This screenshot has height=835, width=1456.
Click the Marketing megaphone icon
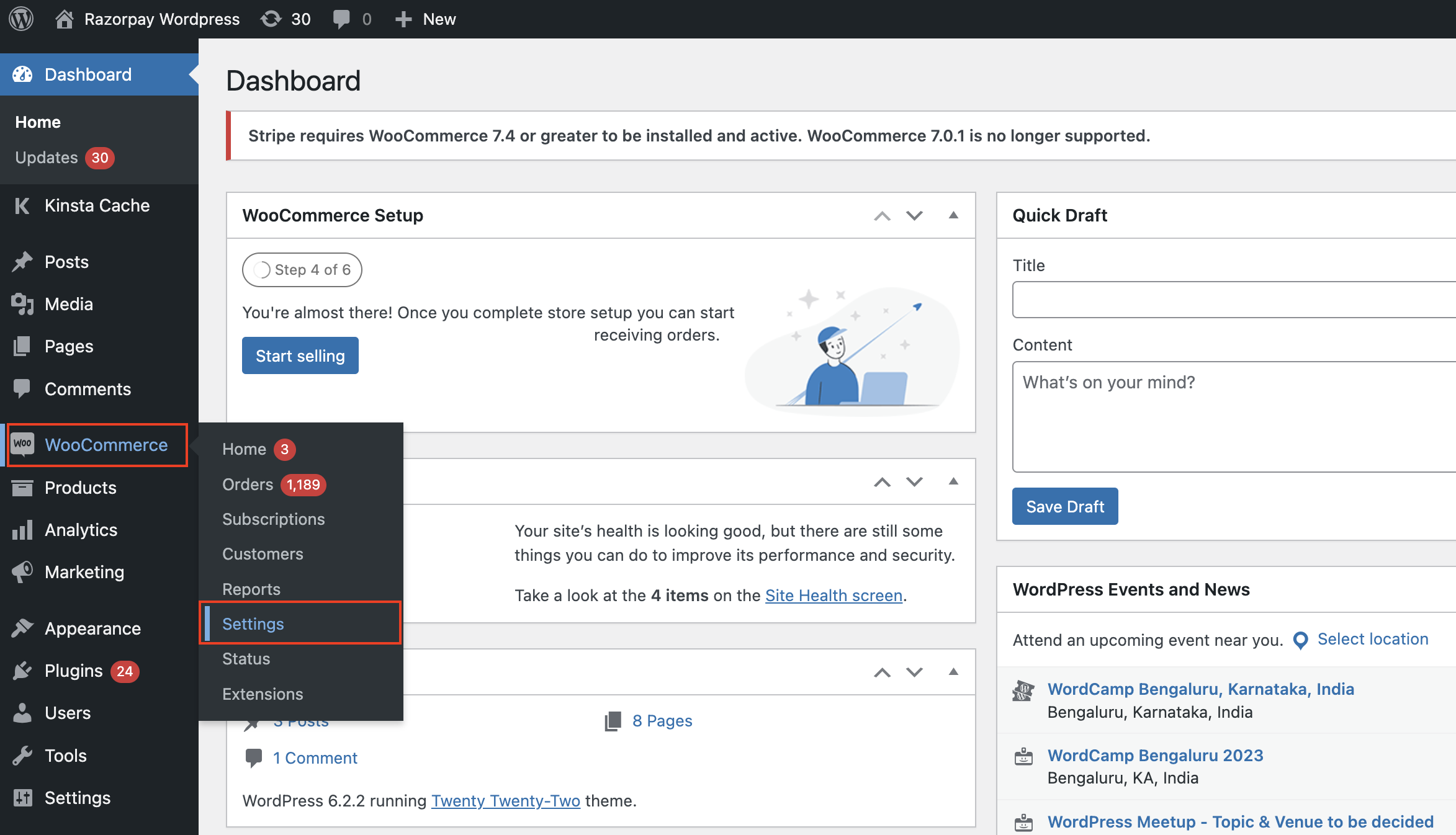pos(22,572)
